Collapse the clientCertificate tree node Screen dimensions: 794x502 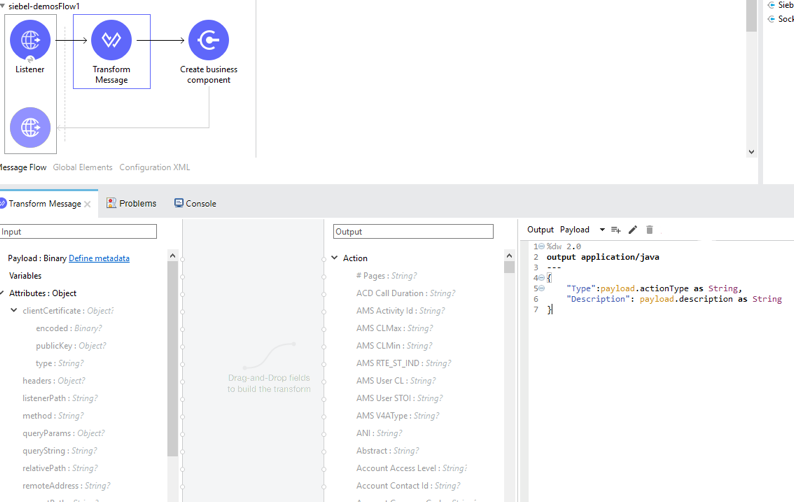pos(14,311)
